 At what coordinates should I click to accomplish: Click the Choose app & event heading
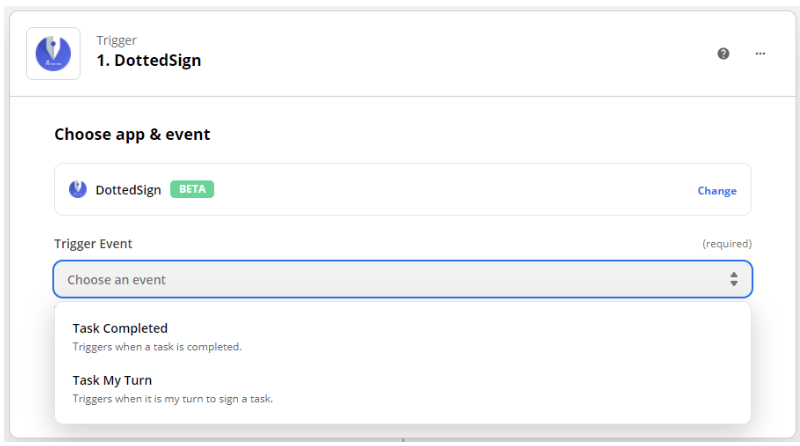coord(132,134)
